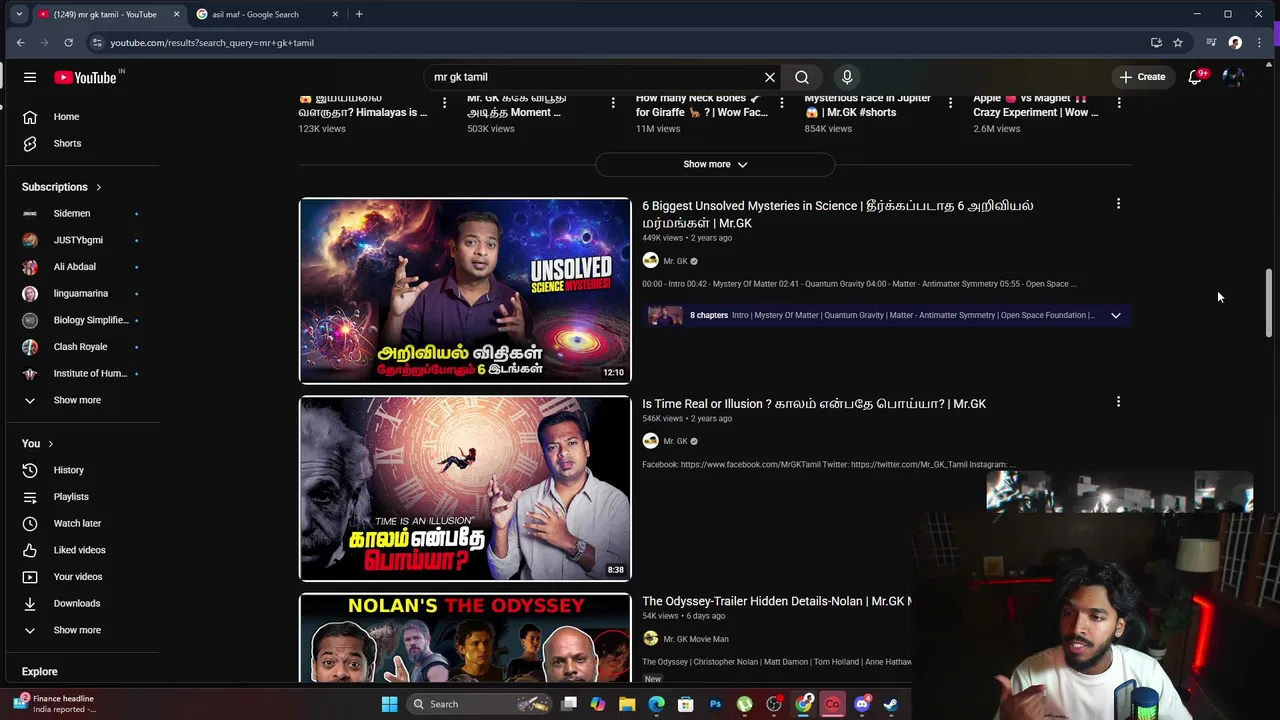Open options for Apple vs Magnet short
This screenshot has height=720, width=1280.
coord(1119,103)
